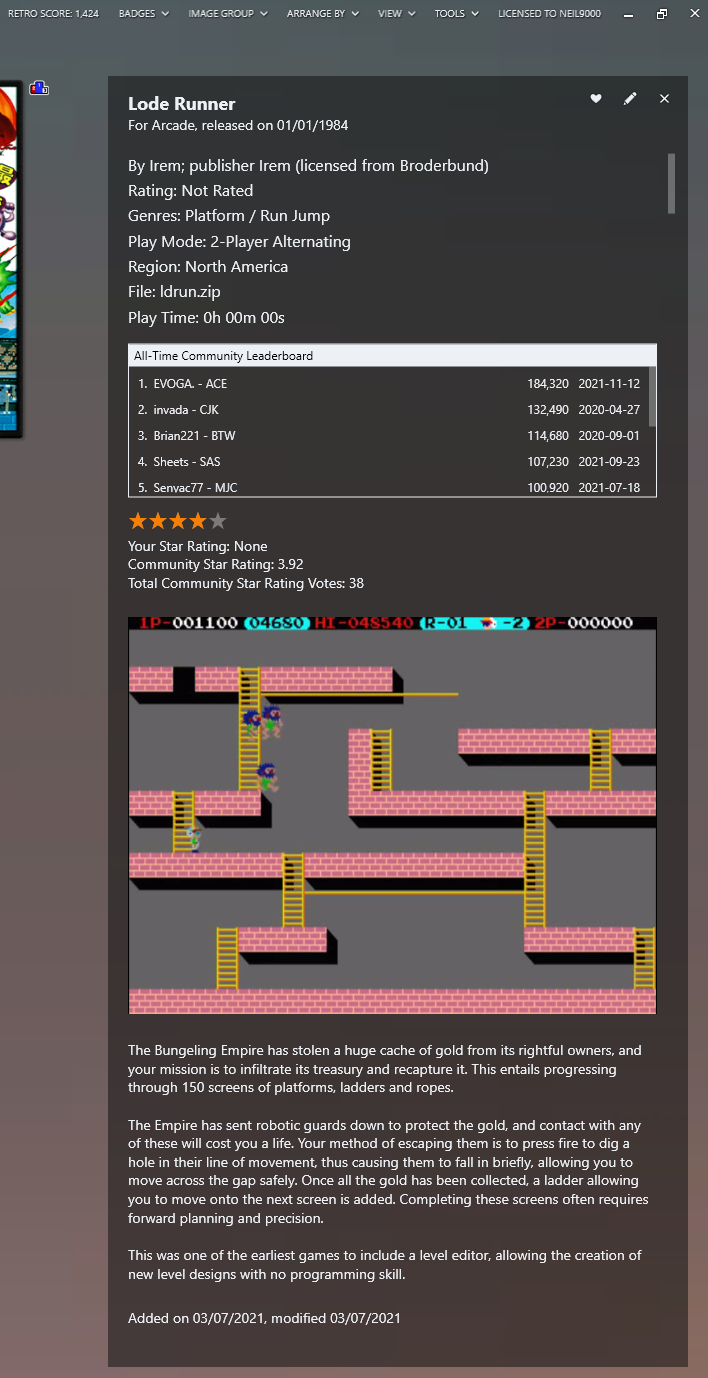Open the Image Group menu
The width and height of the screenshot is (708, 1378).
pyautogui.click(x=228, y=14)
